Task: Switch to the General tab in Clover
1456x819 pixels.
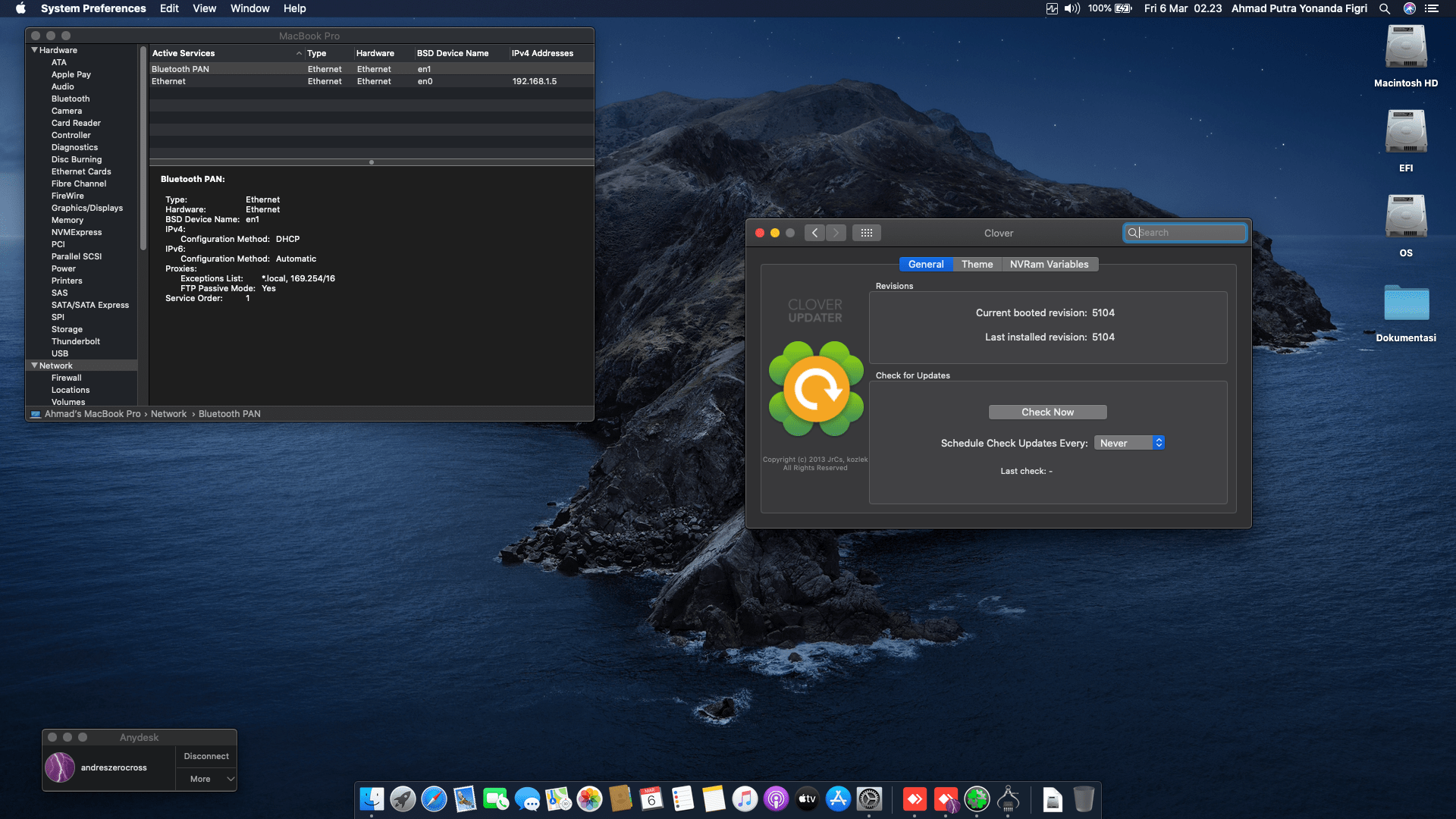Action: (x=926, y=264)
